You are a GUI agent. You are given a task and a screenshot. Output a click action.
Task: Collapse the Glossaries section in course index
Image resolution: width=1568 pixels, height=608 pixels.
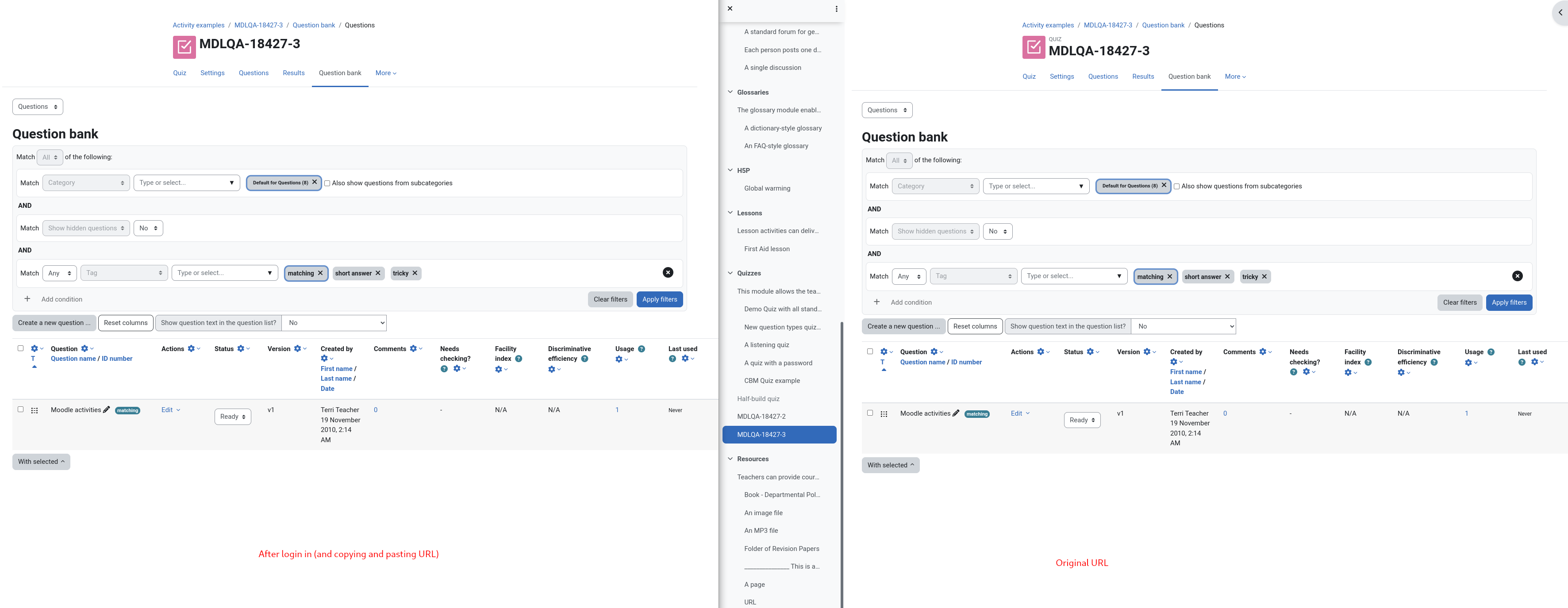pyautogui.click(x=730, y=92)
